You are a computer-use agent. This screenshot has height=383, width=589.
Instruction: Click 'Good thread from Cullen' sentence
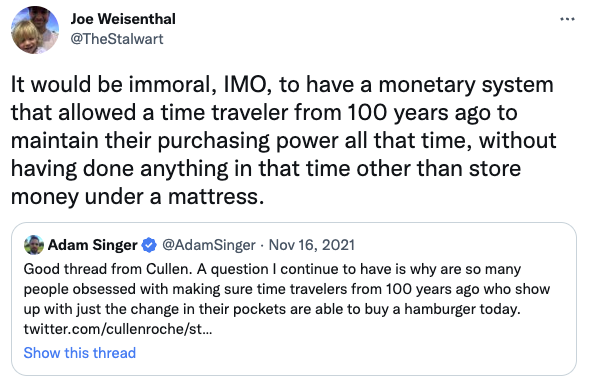pos(107,269)
